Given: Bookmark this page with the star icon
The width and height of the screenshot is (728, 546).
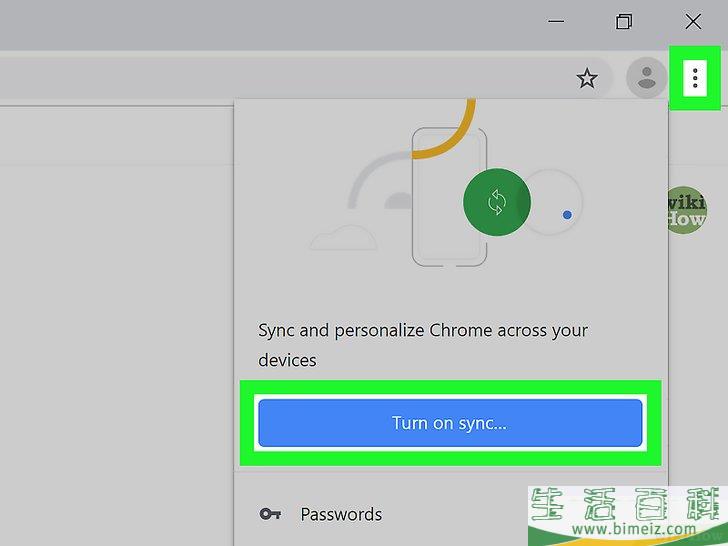Looking at the screenshot, I should pos(587,78).
